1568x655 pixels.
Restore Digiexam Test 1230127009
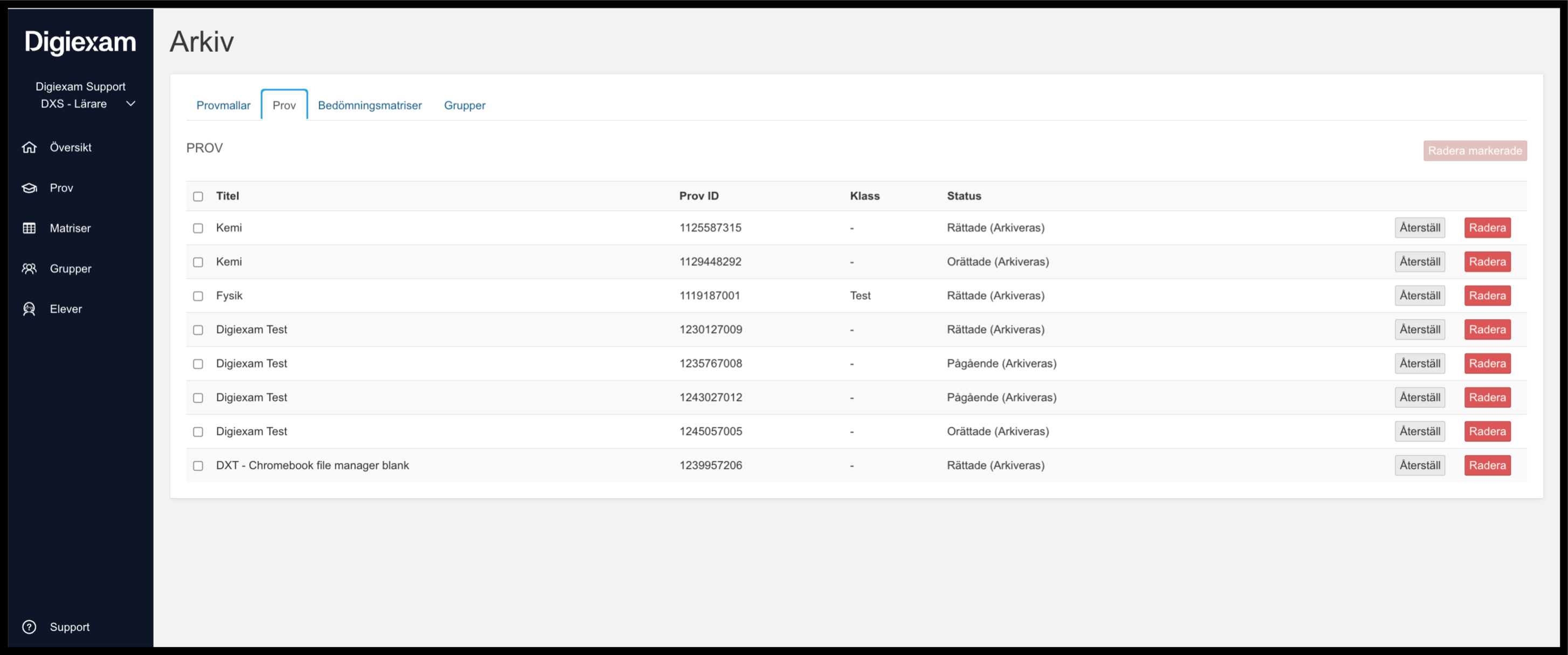tap(1420, 329)
